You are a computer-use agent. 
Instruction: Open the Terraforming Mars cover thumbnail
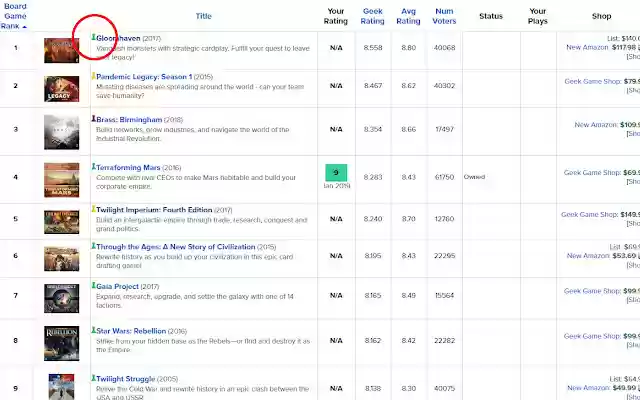(62, 180)
